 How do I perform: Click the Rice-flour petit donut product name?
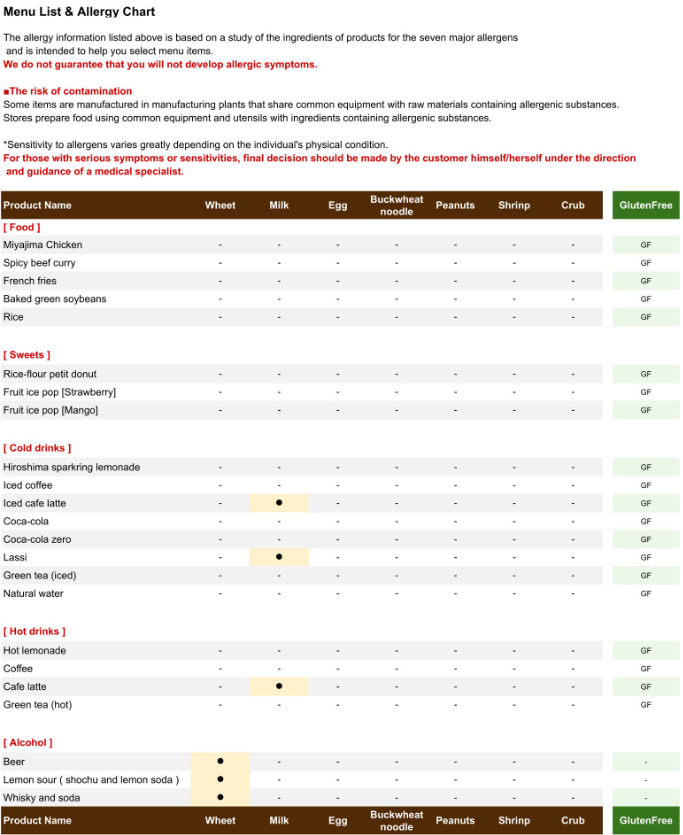[50, 374]
